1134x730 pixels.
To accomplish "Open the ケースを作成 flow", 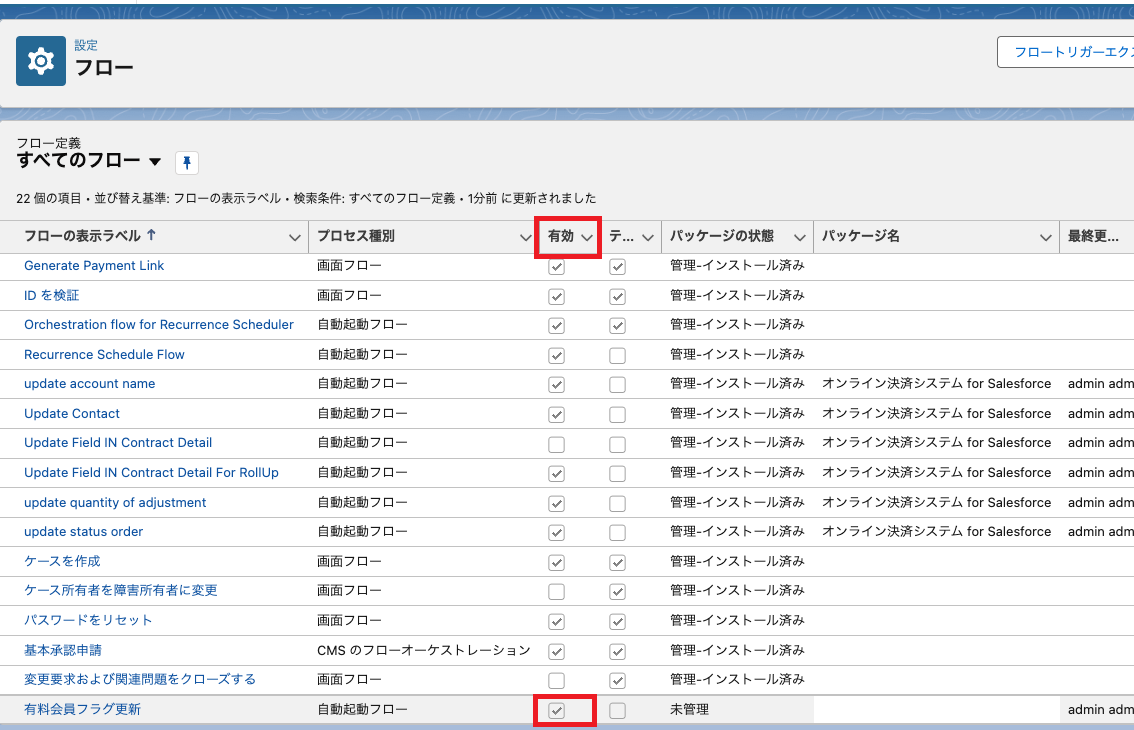I will tap(62, 561).
